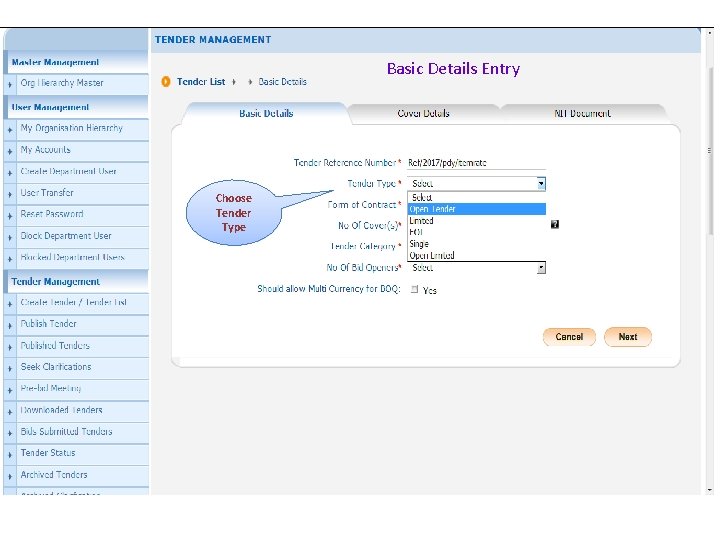Click the User Management section header
This screenshot has width=720, height=540.
coord(76,107)
